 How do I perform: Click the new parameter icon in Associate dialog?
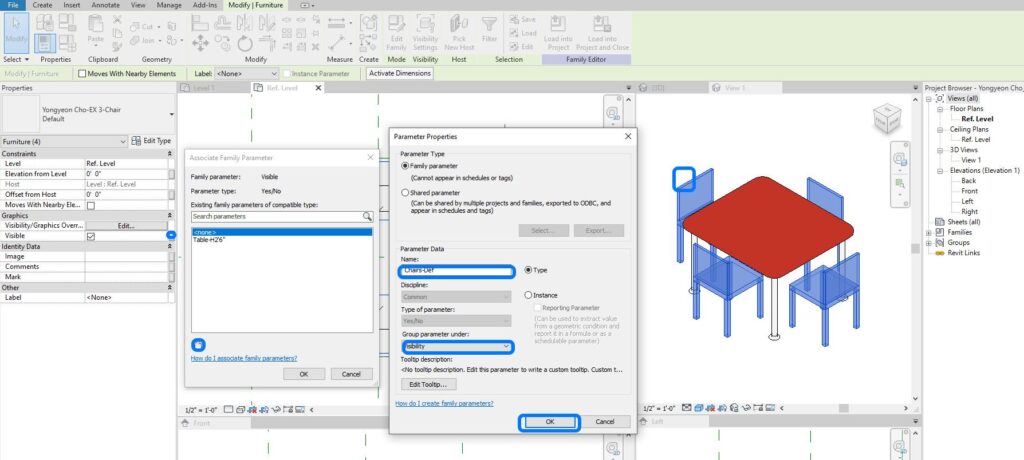[x=199, y=344]
